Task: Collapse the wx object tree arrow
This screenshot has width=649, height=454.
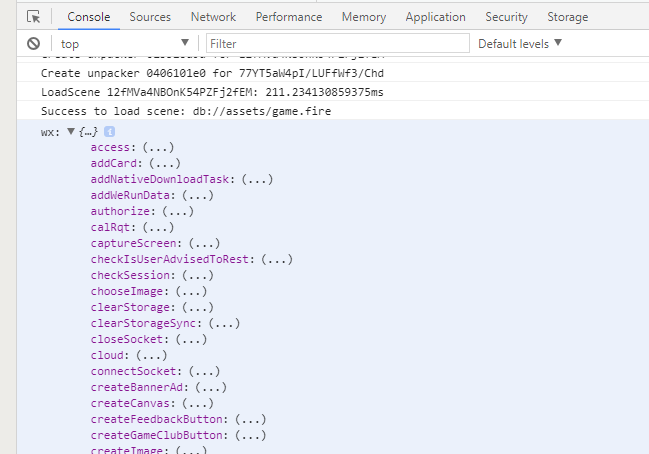Action: [x=71, y=132]
